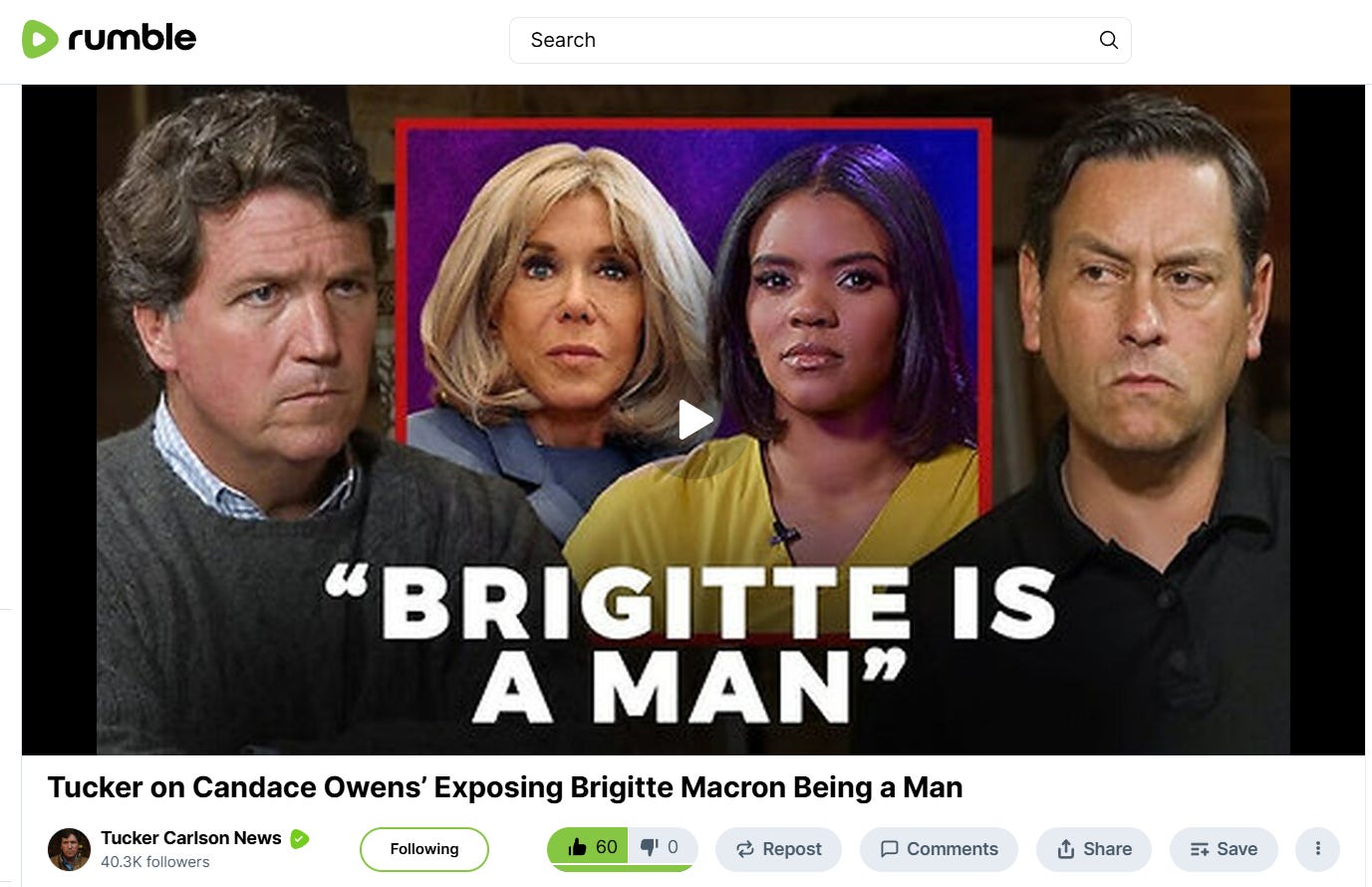Start the video with the center play button
The width and height of the screenshot is (1372, 887).
(694, 420)
